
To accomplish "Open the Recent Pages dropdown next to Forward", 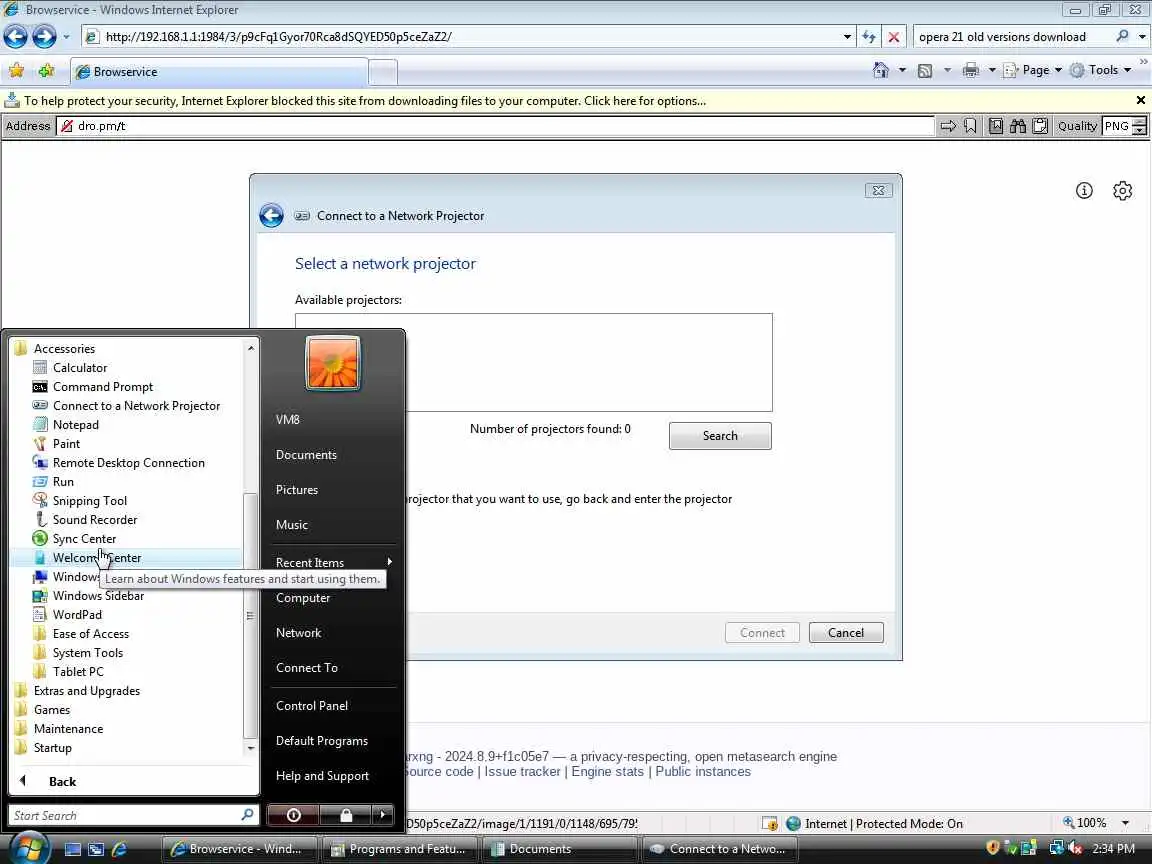I will pyautogui.click(x=66, y=37).
